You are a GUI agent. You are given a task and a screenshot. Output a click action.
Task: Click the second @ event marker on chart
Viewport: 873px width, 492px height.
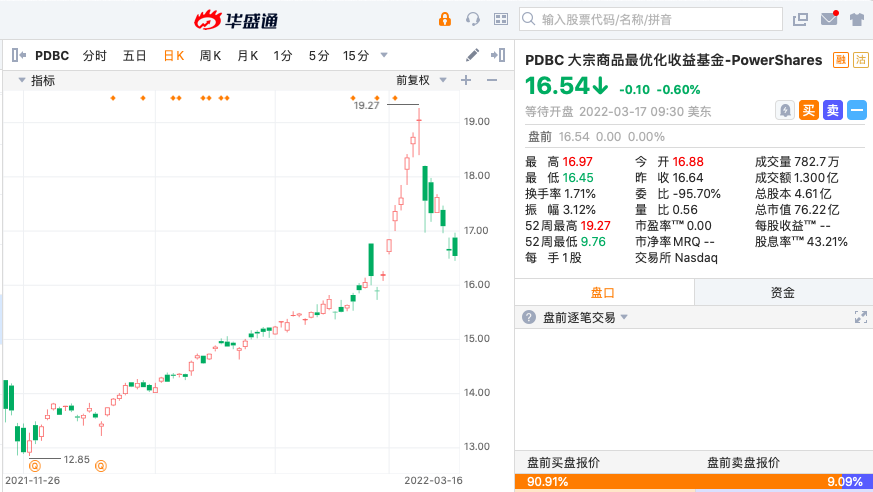[101, 466]
